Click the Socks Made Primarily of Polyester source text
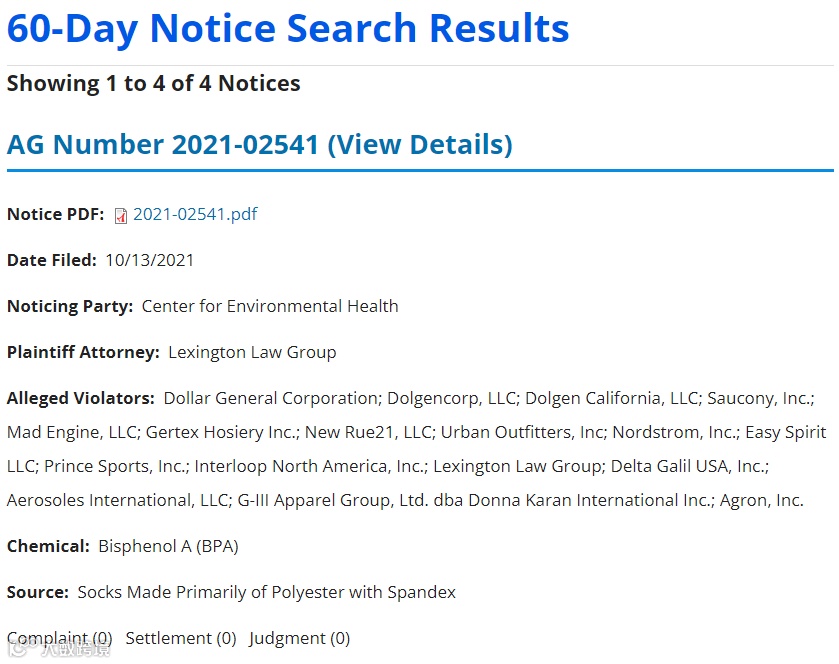This screenshot has height=664, width=839. pos(266,592)
